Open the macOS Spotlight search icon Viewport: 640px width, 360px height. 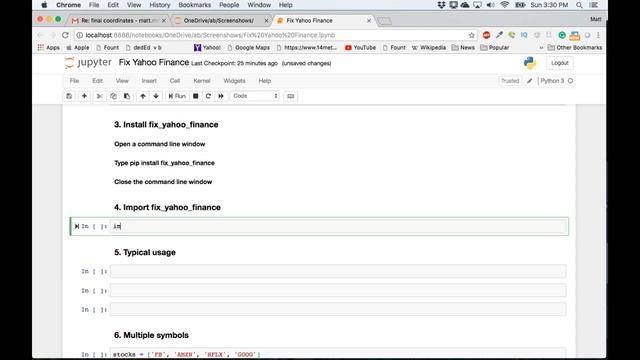click(x=579, y=5)
